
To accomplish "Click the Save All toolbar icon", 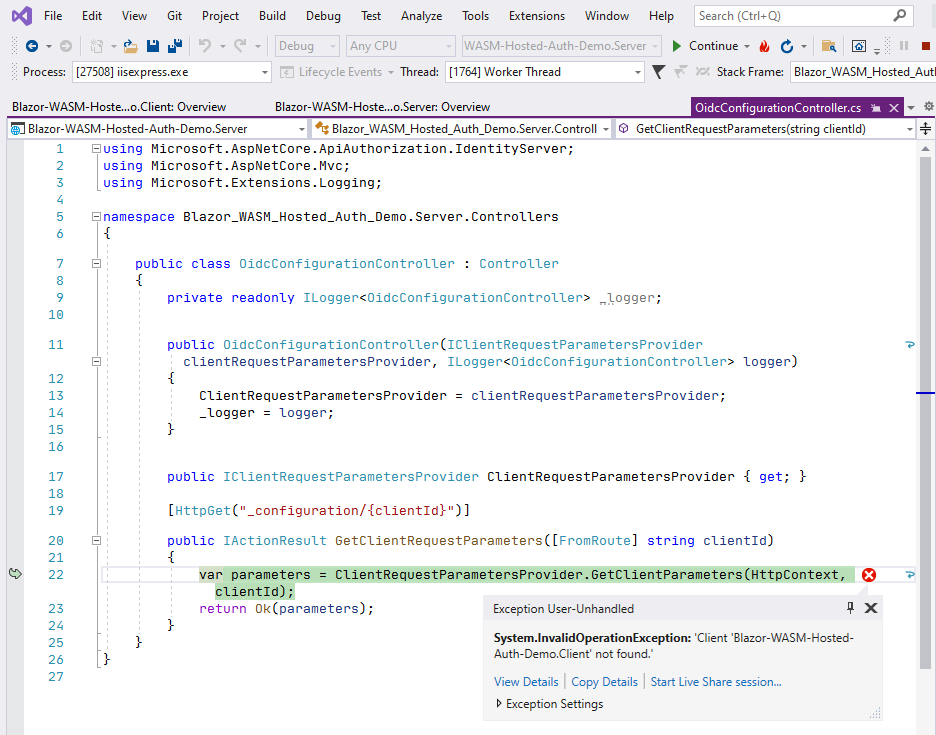I will pyautogui.click(x=173, y=45).
